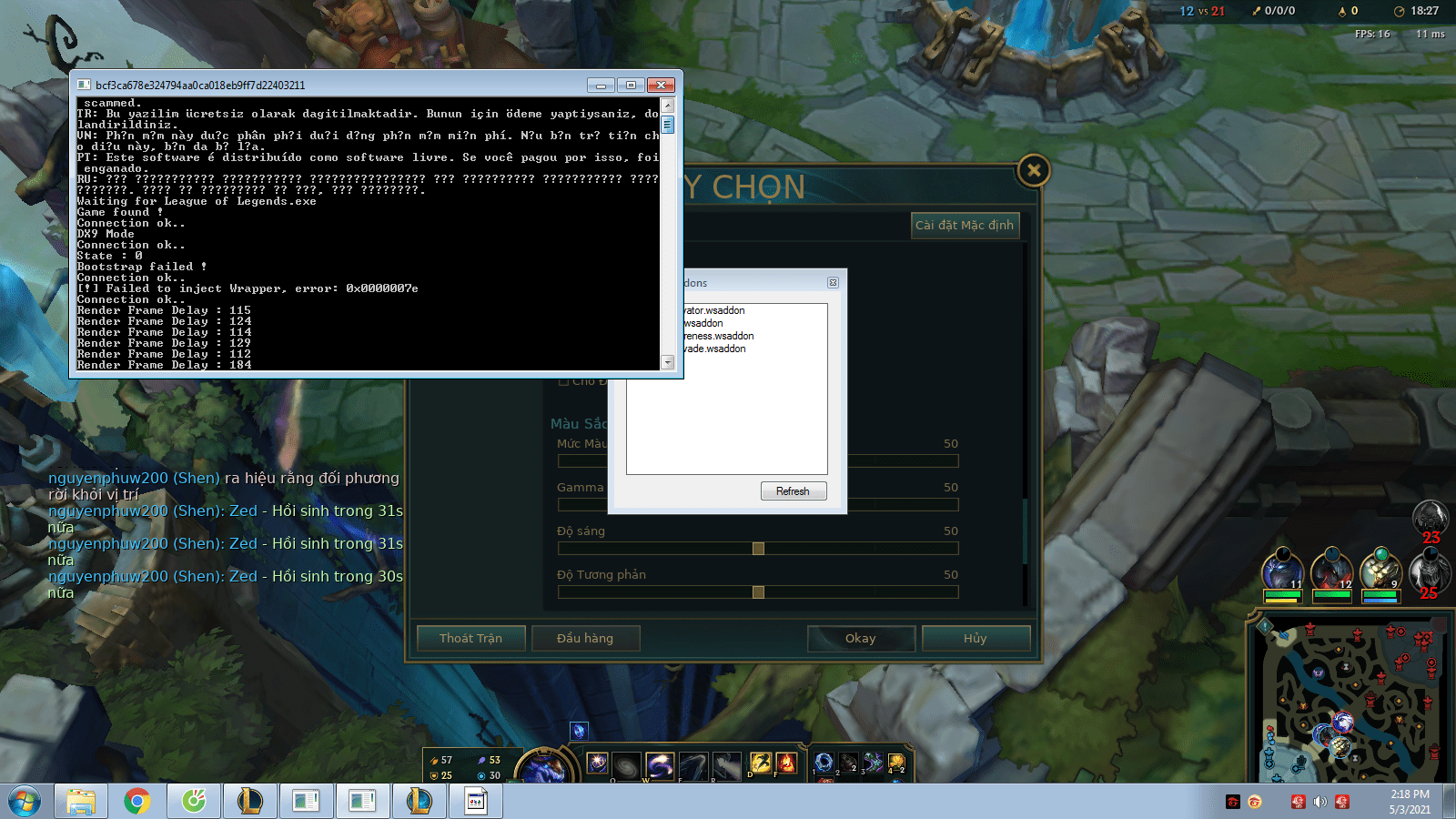Close the addons dialog
The image size is (1456, 819).
coord(833,283)
